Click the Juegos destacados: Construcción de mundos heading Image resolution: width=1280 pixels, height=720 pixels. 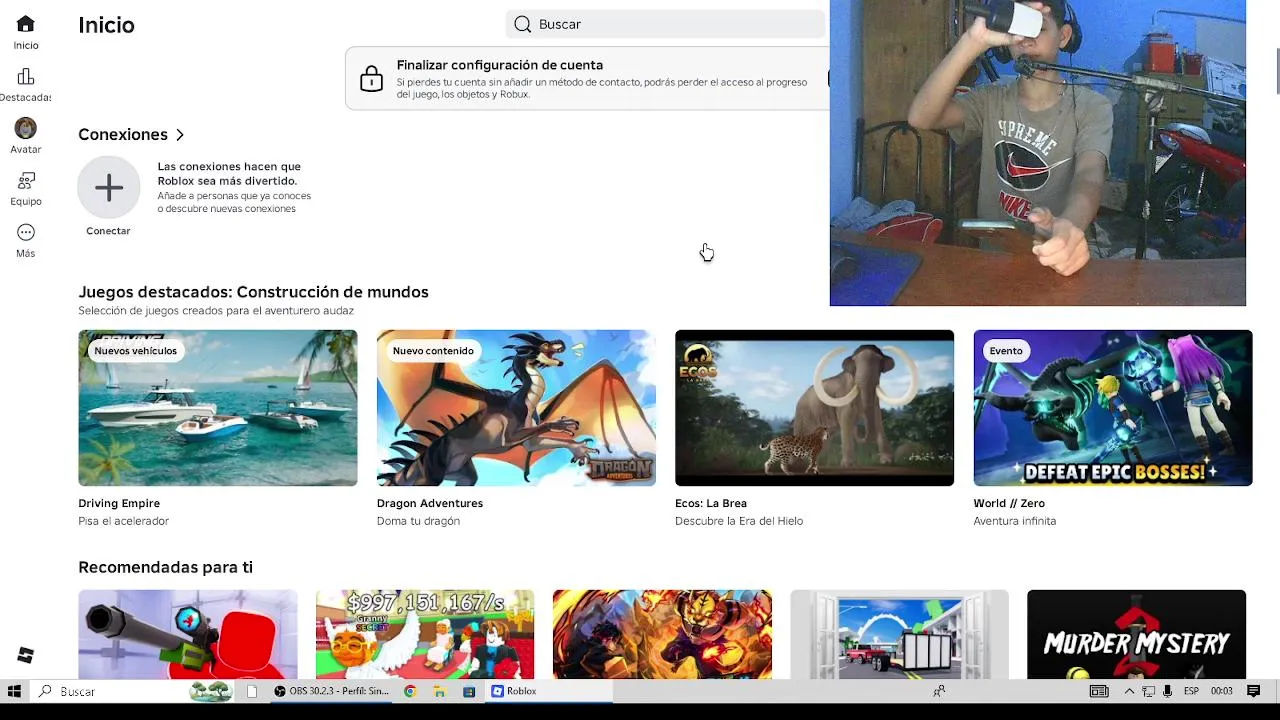click(x=253, y=292)
